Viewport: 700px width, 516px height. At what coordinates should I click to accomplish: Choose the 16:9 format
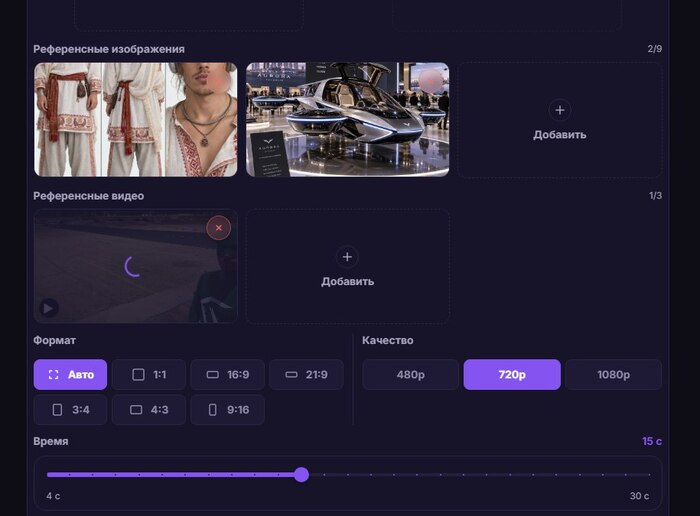click(x=227, y=375)
